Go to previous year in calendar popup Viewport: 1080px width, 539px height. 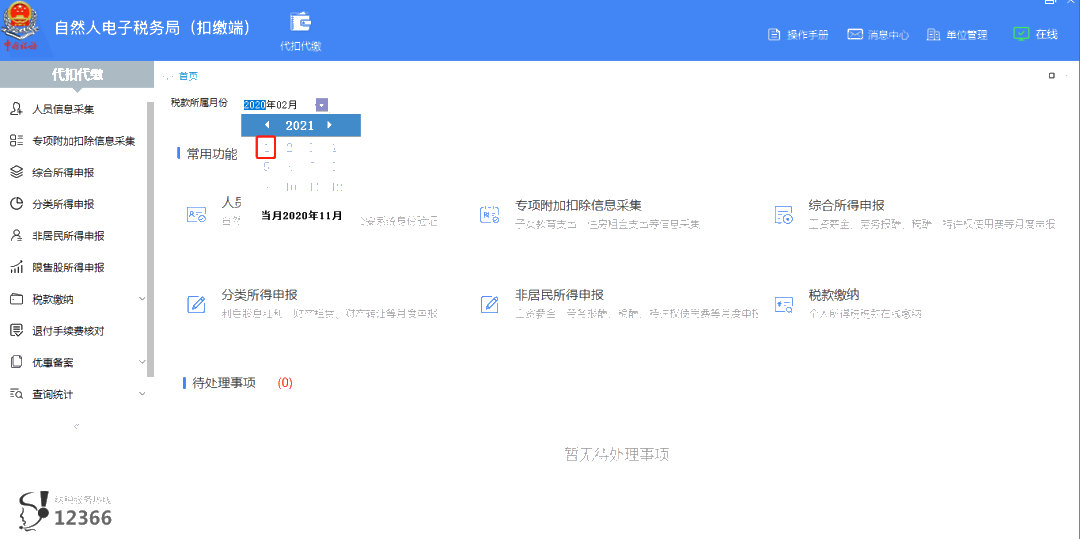pyautogui.click(x=267, y=125)
